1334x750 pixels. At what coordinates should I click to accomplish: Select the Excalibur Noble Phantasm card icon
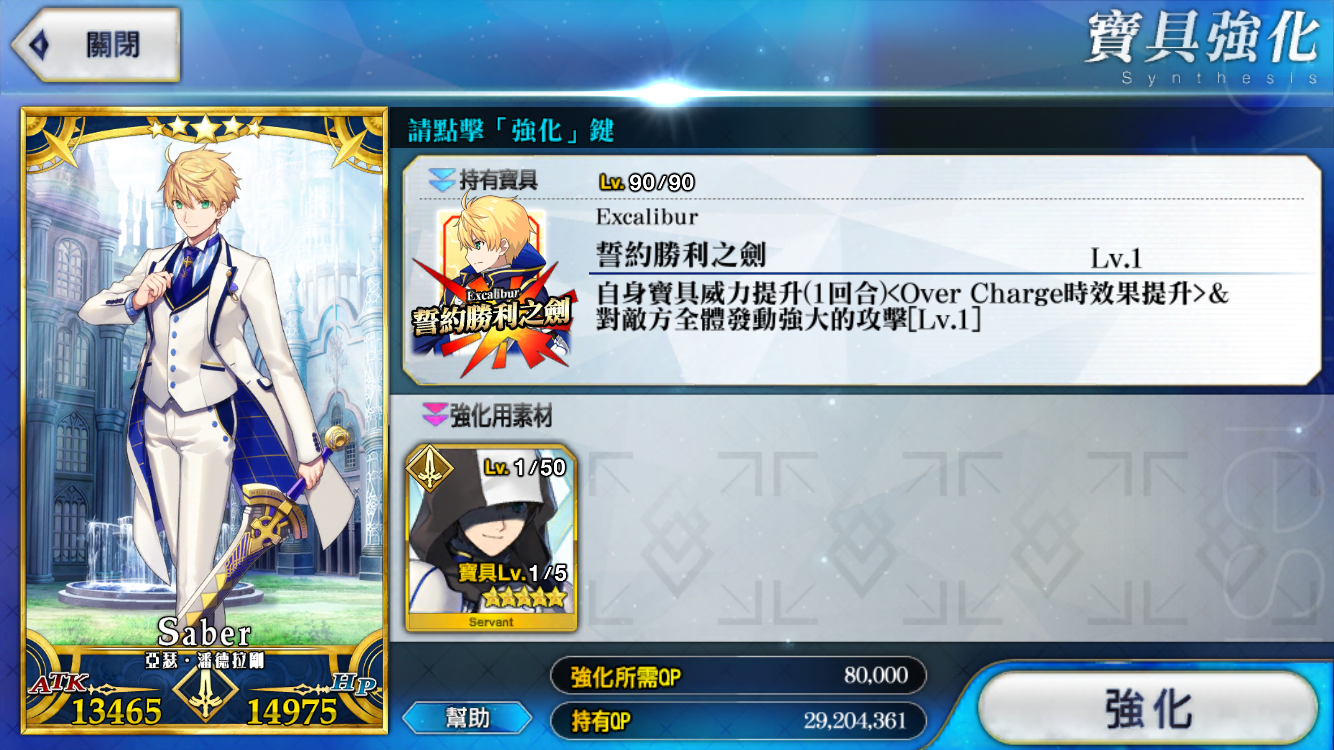[x=491, y=292]
